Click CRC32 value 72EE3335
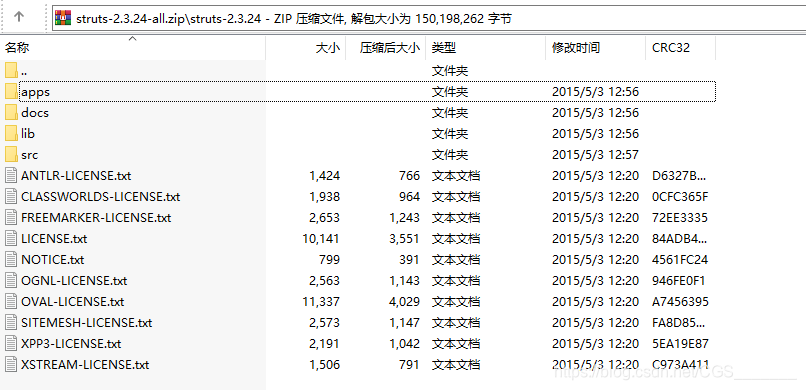The width and height of the screenshot is (806, 390). click(680, 218)
